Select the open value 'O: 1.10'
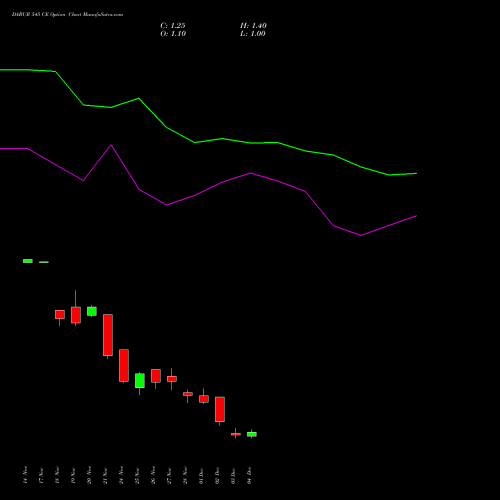The height and width of the screenshot is (500, 500). click(x=173, y=34)
